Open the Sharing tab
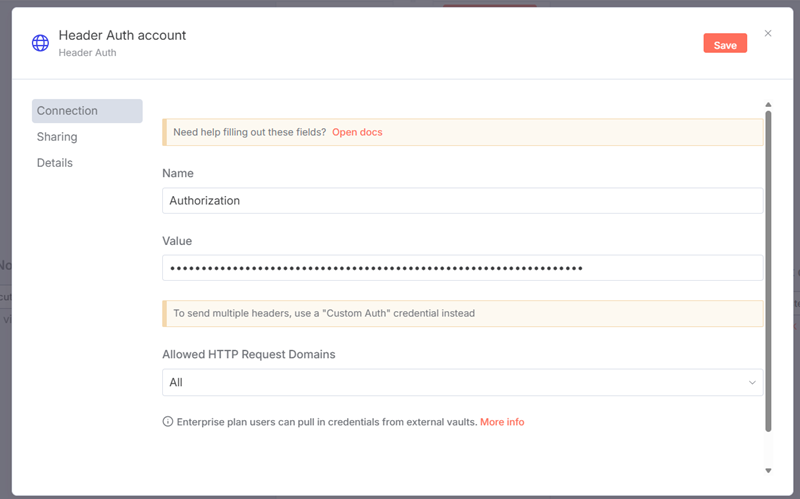This screenshot has width=800, height=499. (57, 137)
